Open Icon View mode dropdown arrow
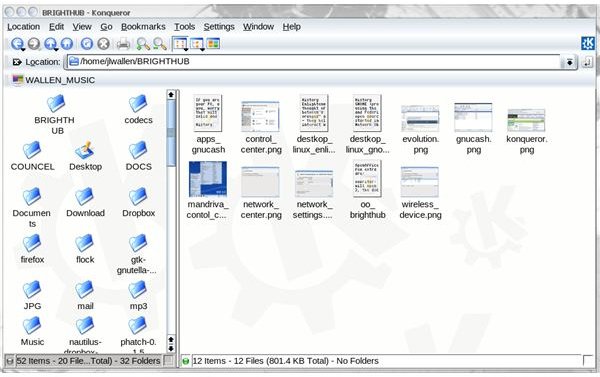The width and height of the screenshot is (600, 377). point(186,50)
